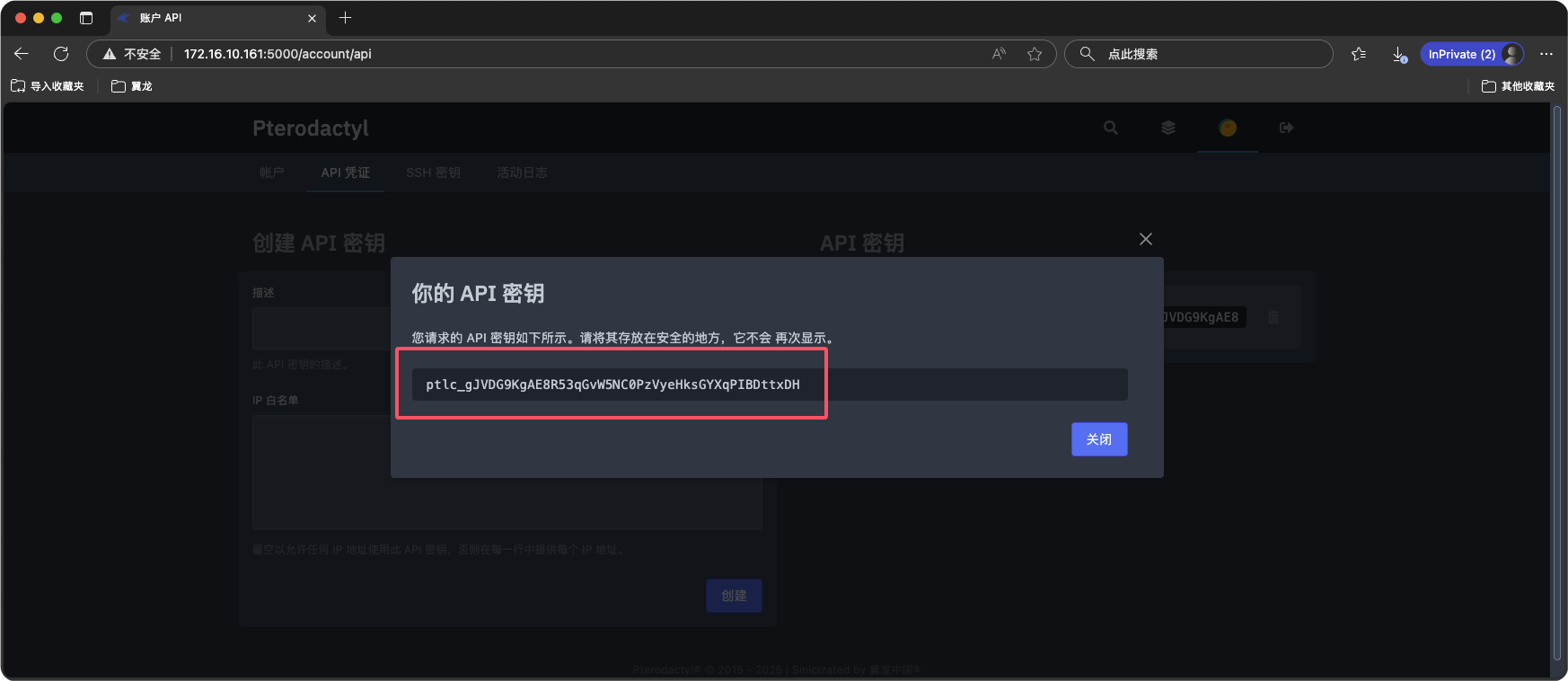
Task: Click the 创建 button
Action: point(734,596)
